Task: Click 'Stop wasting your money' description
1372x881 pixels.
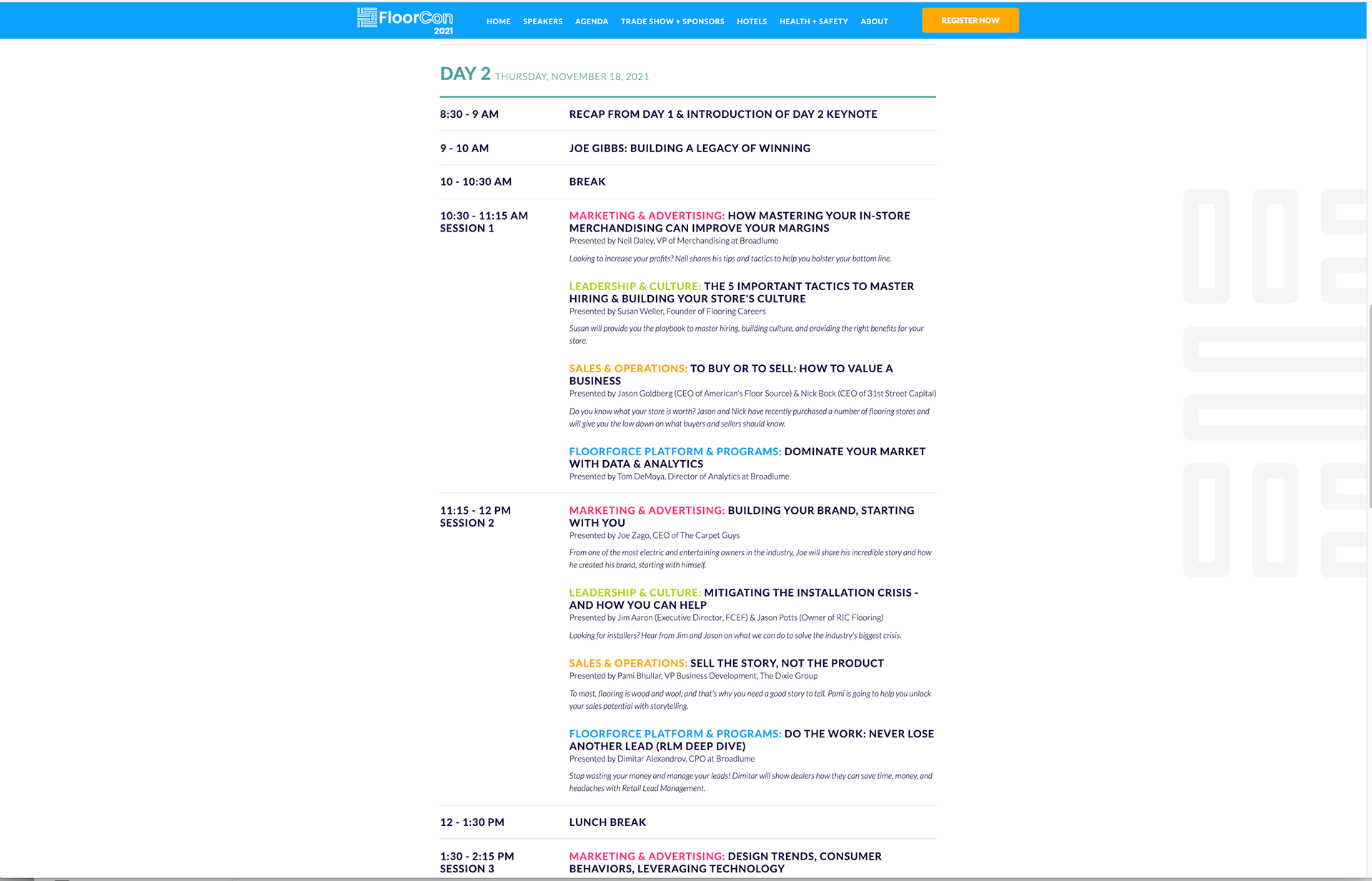Action: pyautogui.click(x=750, y=782)
